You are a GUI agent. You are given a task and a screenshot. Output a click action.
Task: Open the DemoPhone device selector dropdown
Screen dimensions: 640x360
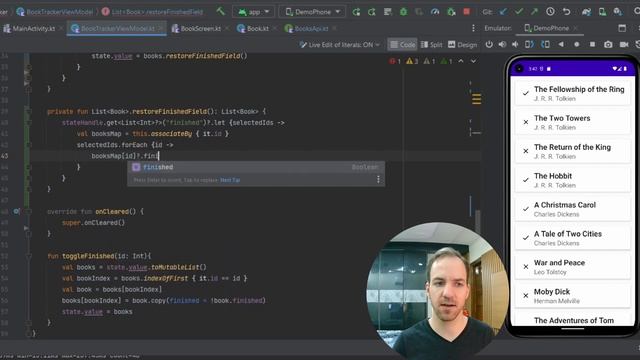point(312,12)
